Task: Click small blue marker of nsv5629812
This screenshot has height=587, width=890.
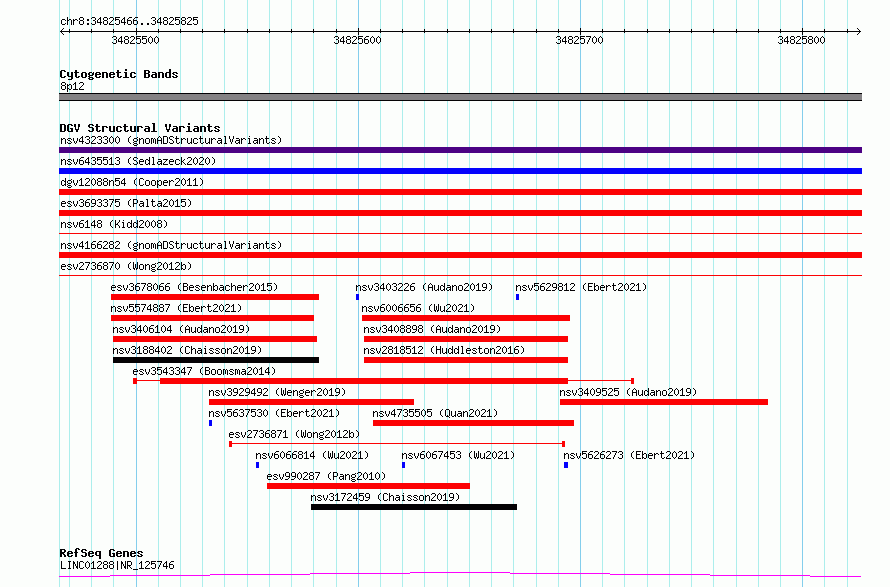Action: click(518, 297)
